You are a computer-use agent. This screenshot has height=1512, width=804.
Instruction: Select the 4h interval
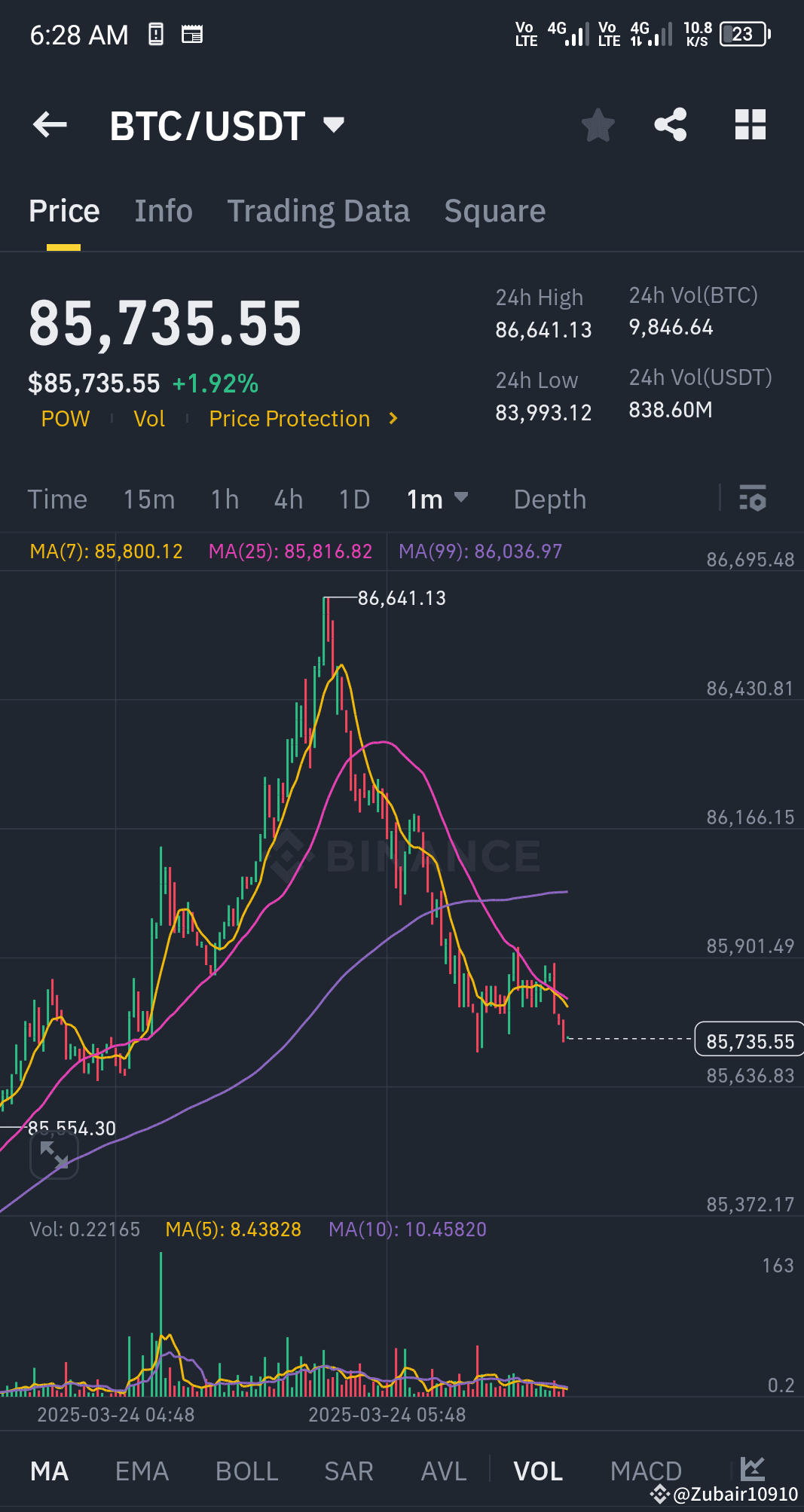pyautogui.click(x=289, y=499)
